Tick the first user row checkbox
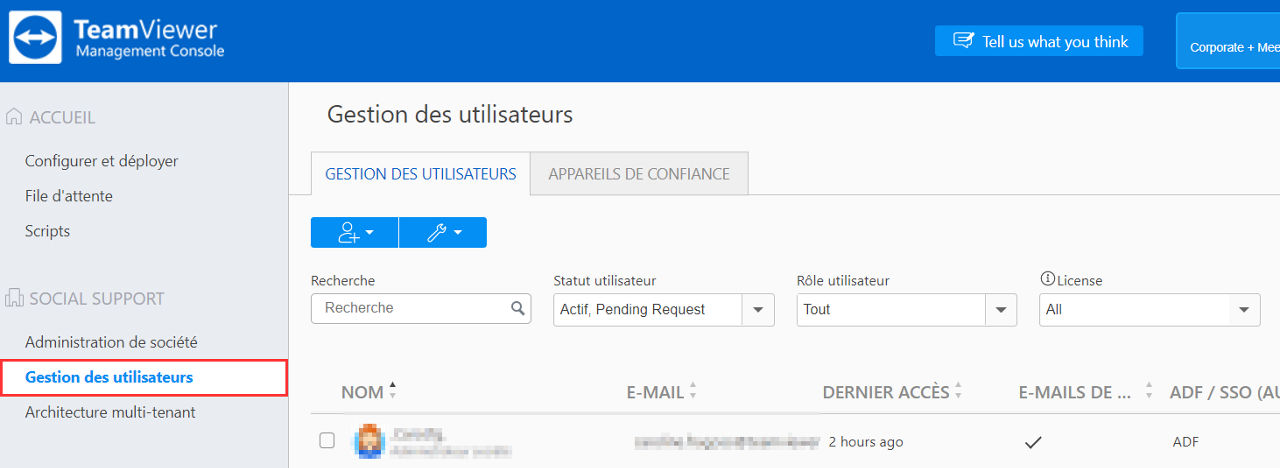Image resolution: width=1280 pixels, height=468 pixels. pyautogui.click(x=327, y=440)
